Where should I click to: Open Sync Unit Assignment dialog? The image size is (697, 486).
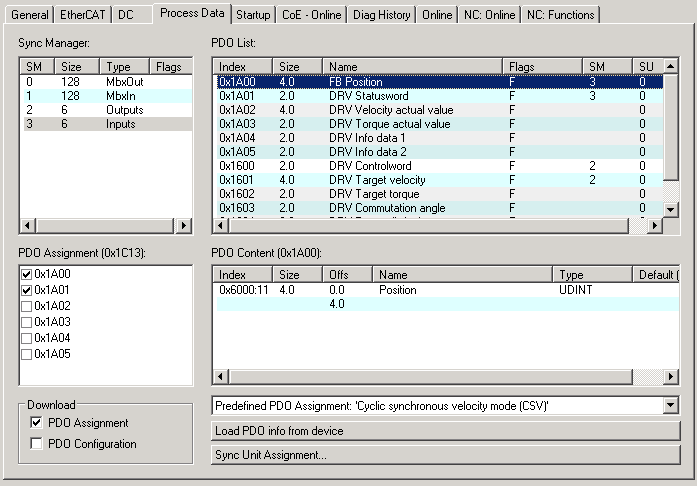click(x=446, y=455)
